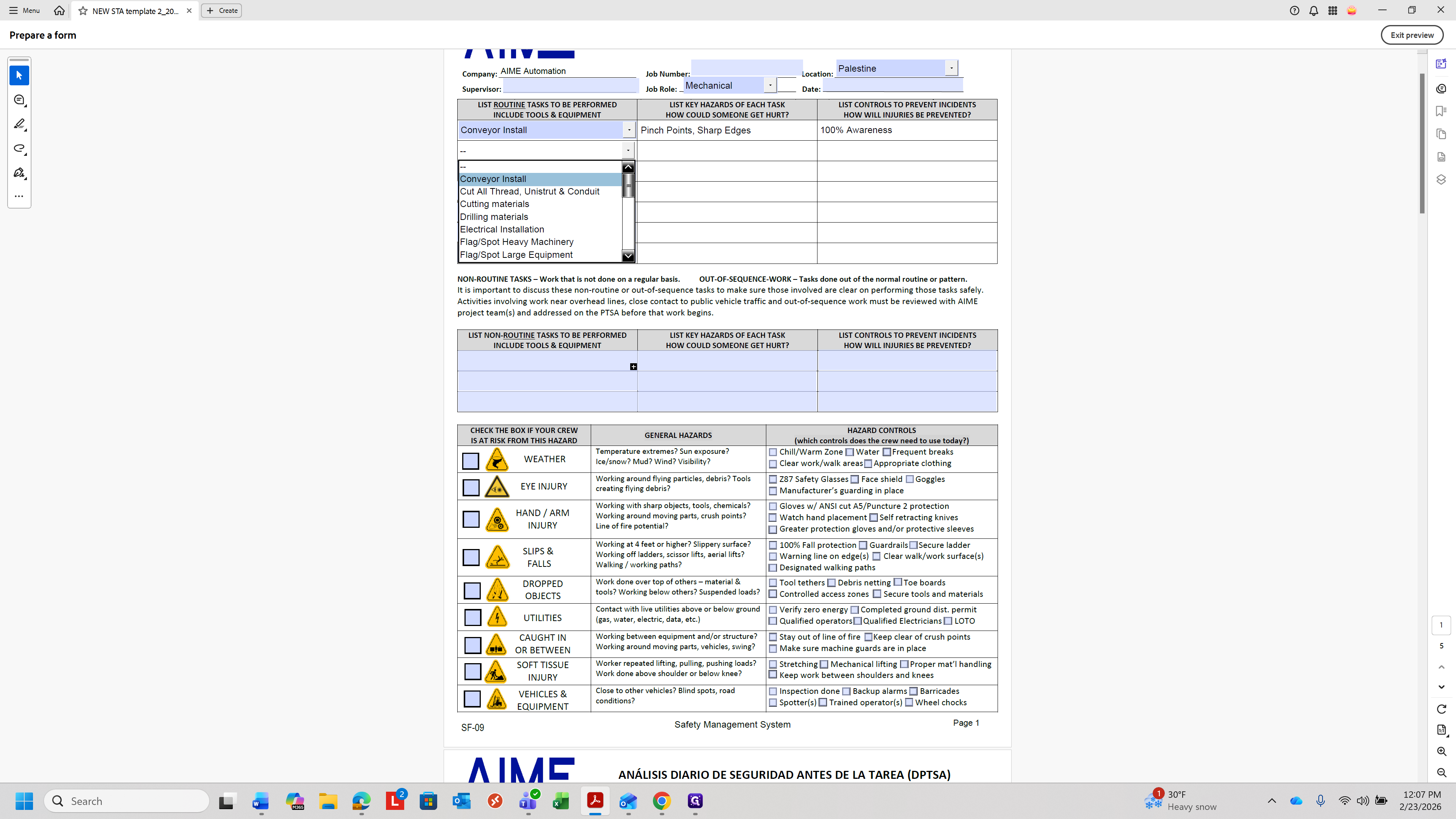The width and height of the screenshot is (1456, 819).
Task: Expand the Location dropdown showing Palestine
Action: tap(951, 68)
